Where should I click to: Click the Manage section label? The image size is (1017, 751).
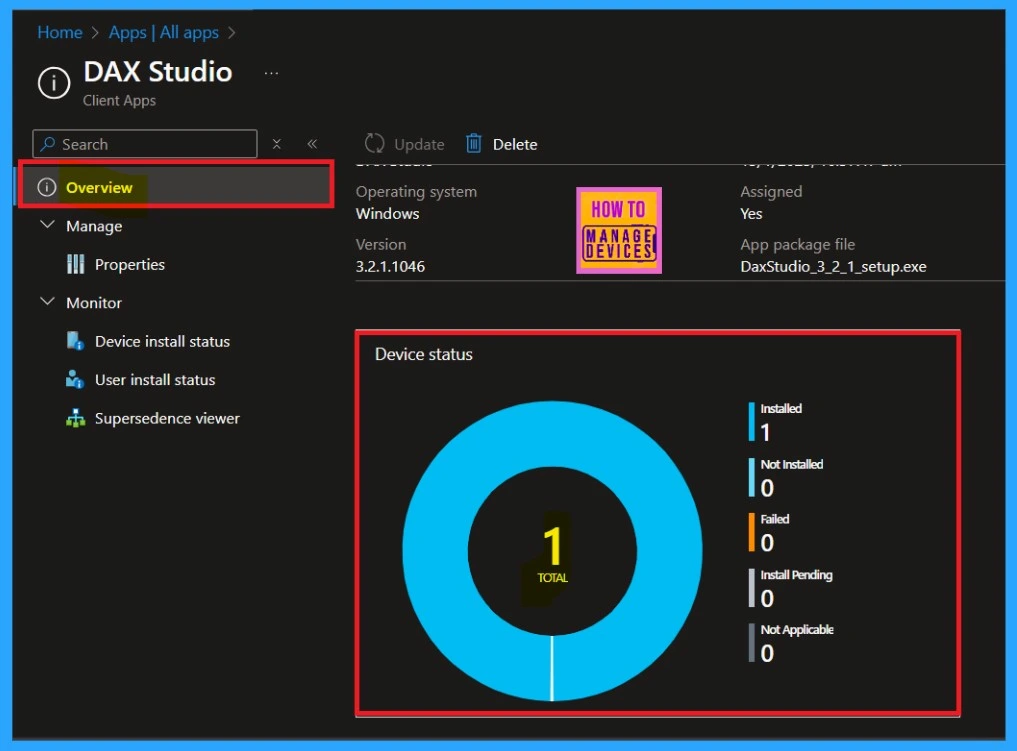tap(94, 226)
